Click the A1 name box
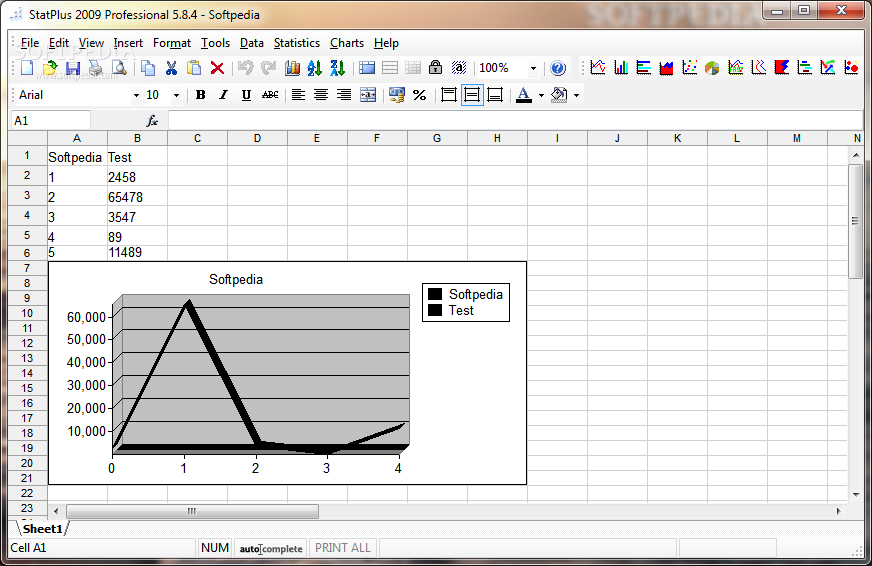Viewport: 872px width, 566px height. tap(50, 121)
